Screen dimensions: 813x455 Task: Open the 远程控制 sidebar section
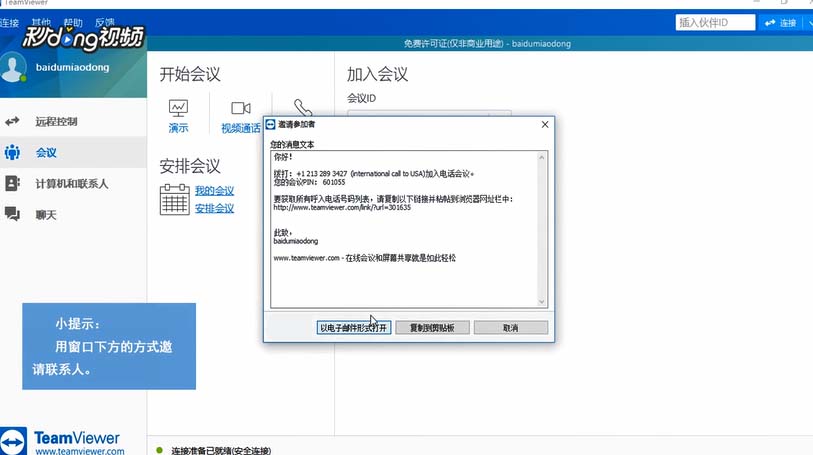57,121
